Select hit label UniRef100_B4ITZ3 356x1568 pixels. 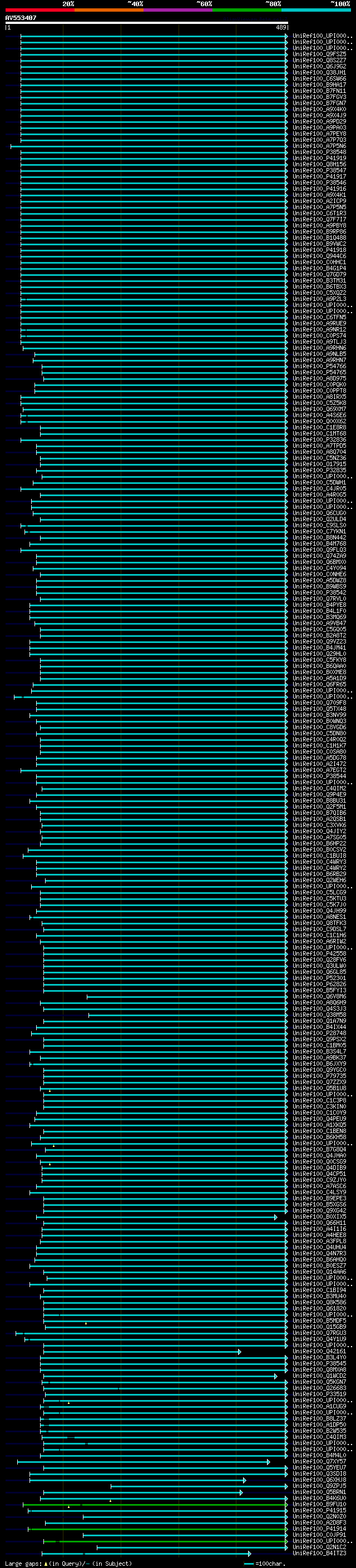coord(319,1554)
